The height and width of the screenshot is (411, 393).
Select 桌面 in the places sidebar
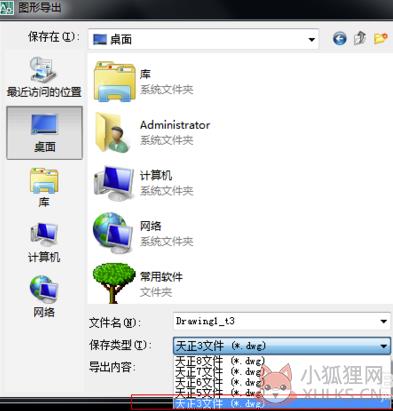(44, 133)
